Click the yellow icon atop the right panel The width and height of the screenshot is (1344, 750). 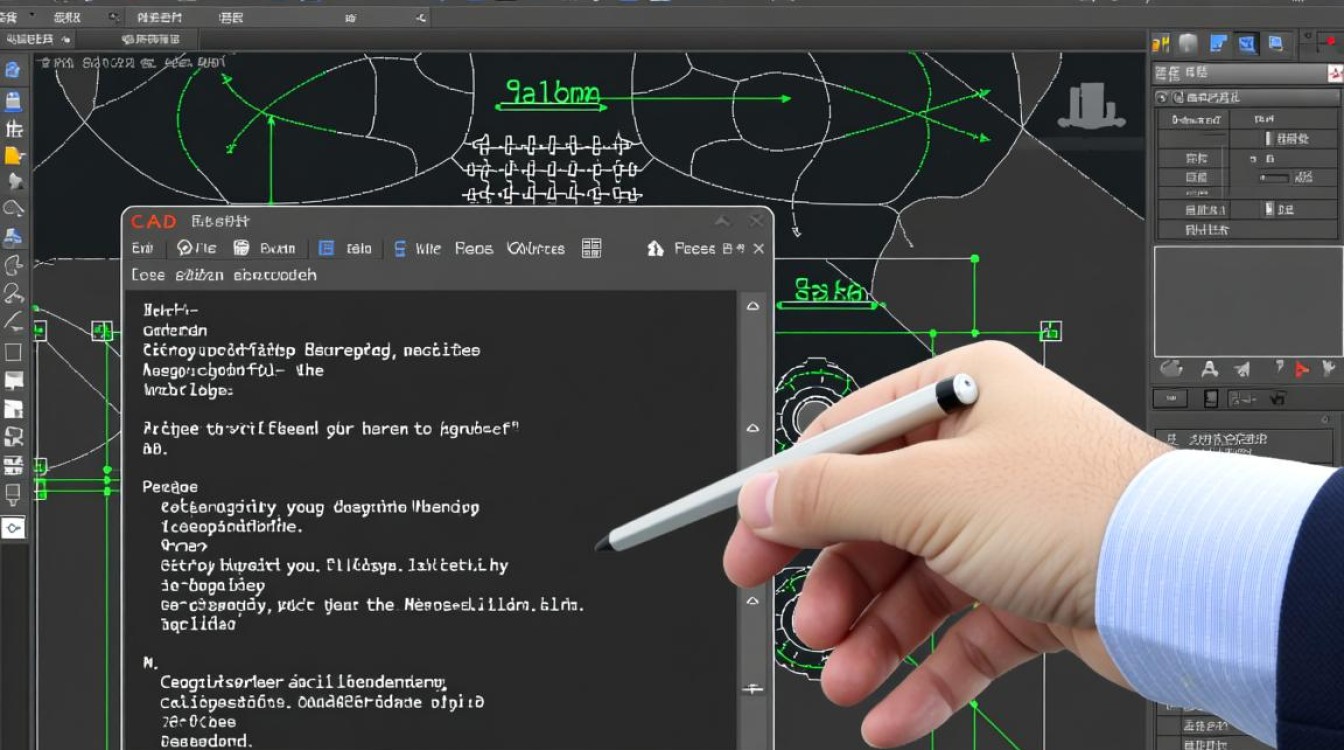(1161, 43)
